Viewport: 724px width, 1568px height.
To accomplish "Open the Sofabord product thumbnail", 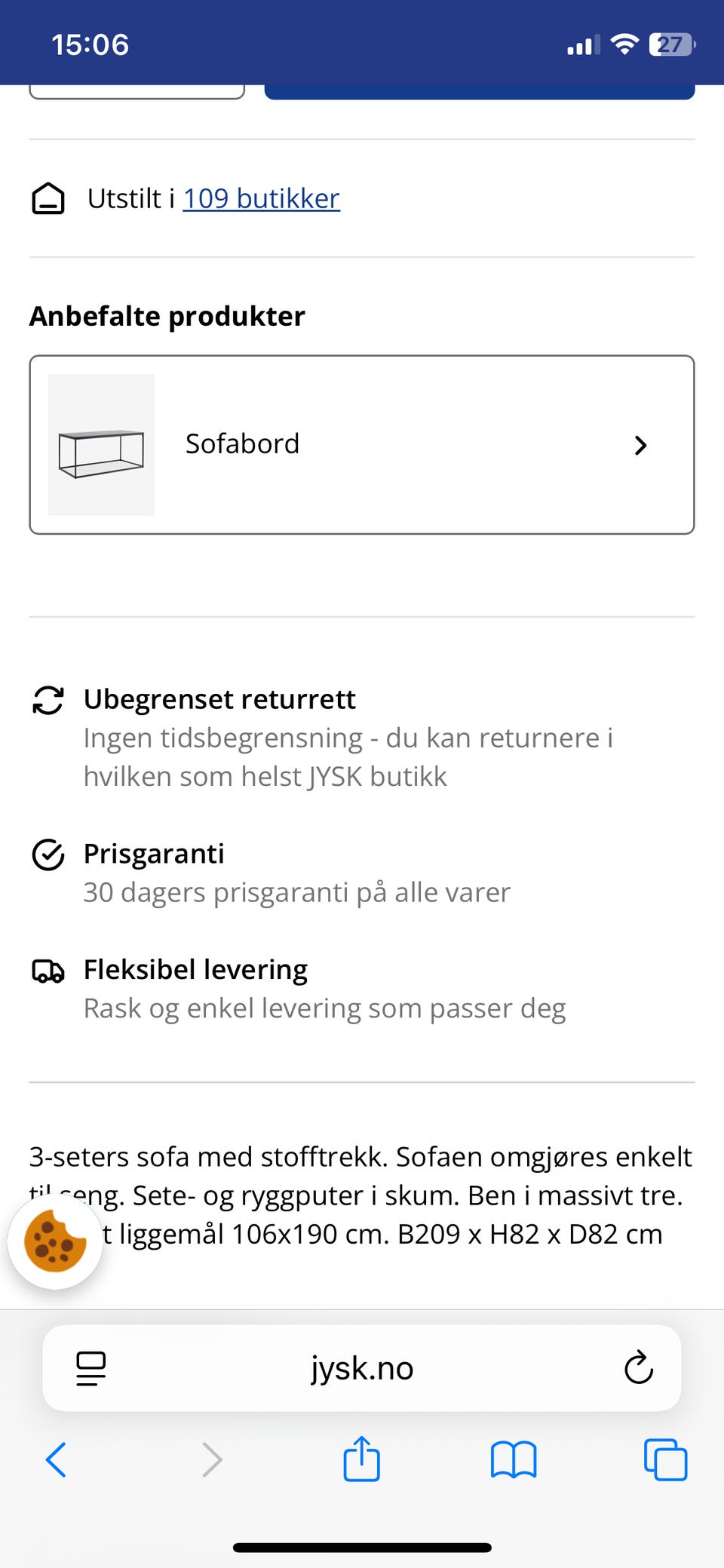I will (101, 445).
